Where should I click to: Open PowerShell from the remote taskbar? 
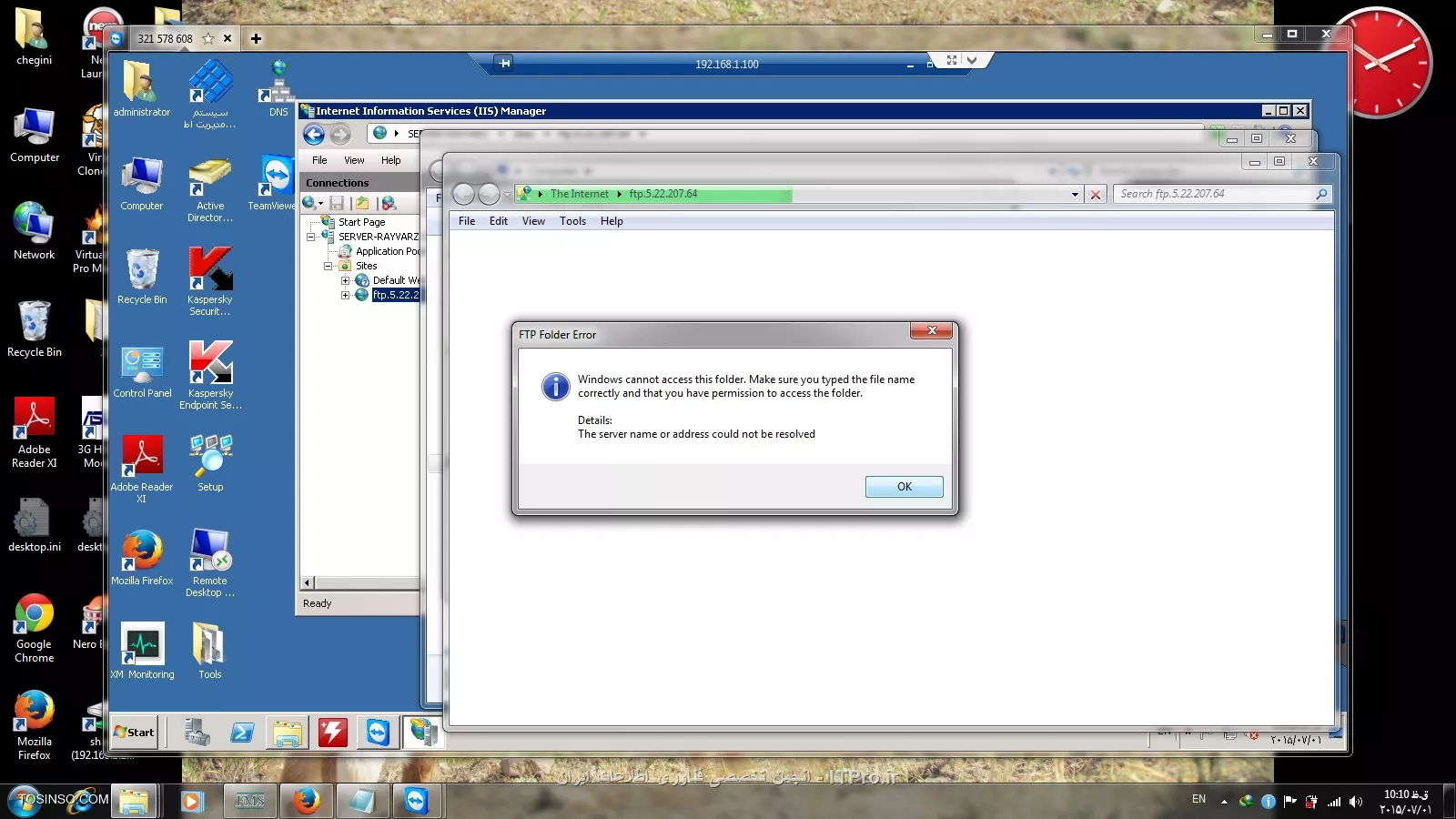pos(242,732)
